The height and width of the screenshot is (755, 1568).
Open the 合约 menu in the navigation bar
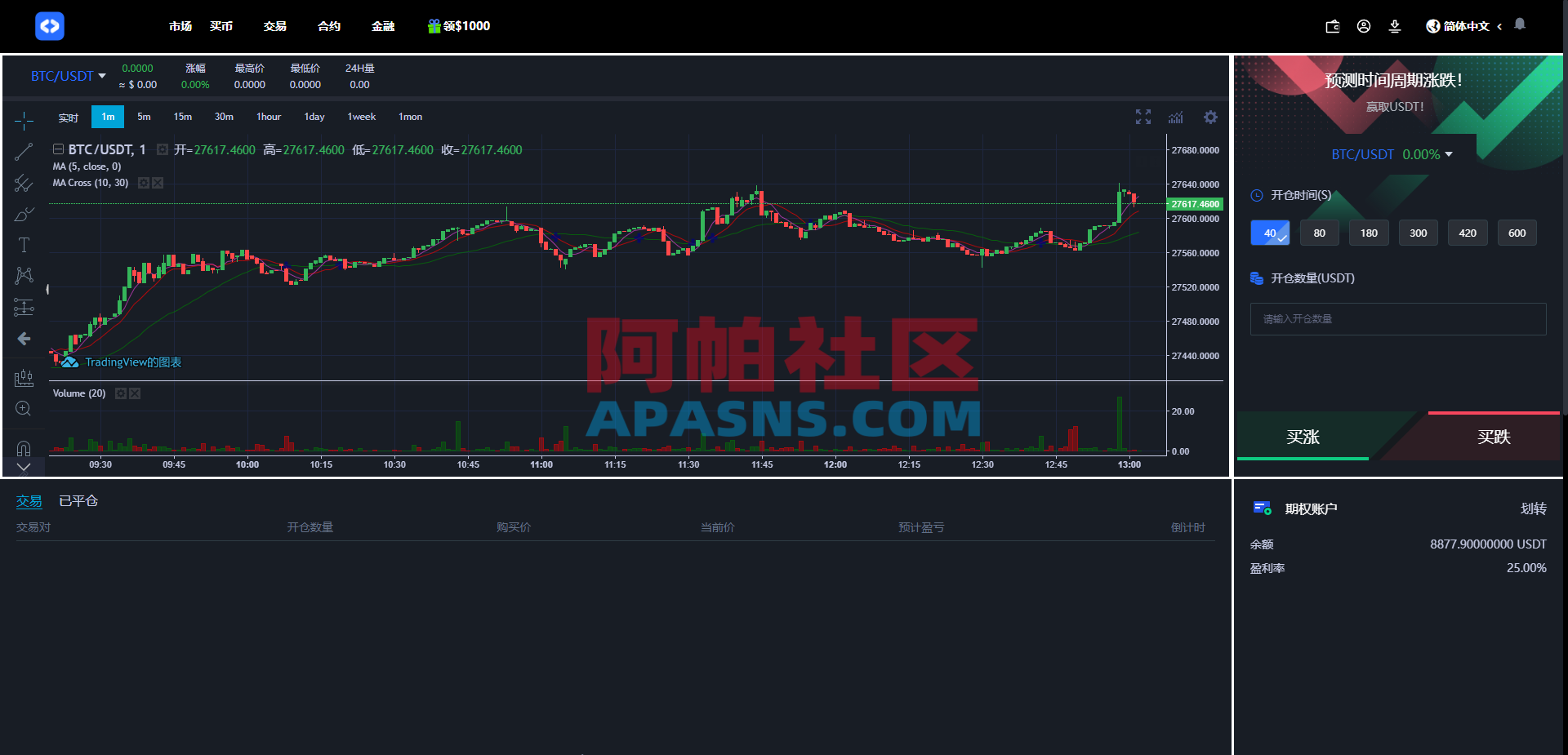coord(328,25)
